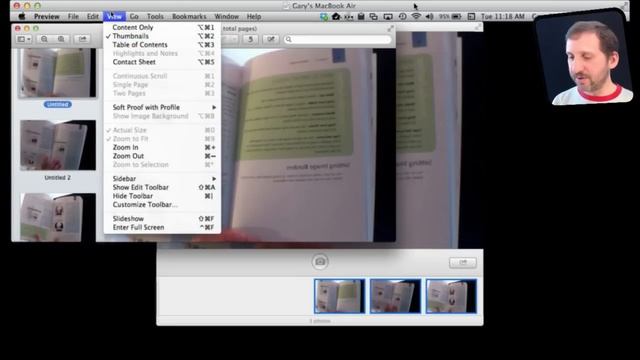Close the open View menu

[114, 16]
